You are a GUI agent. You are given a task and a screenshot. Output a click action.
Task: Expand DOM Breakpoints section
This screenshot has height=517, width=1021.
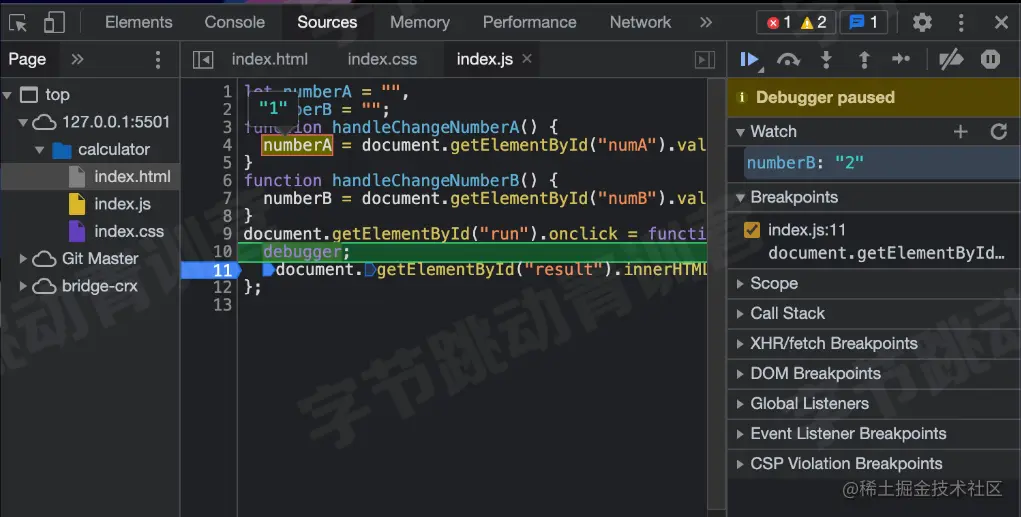point(740,374)
